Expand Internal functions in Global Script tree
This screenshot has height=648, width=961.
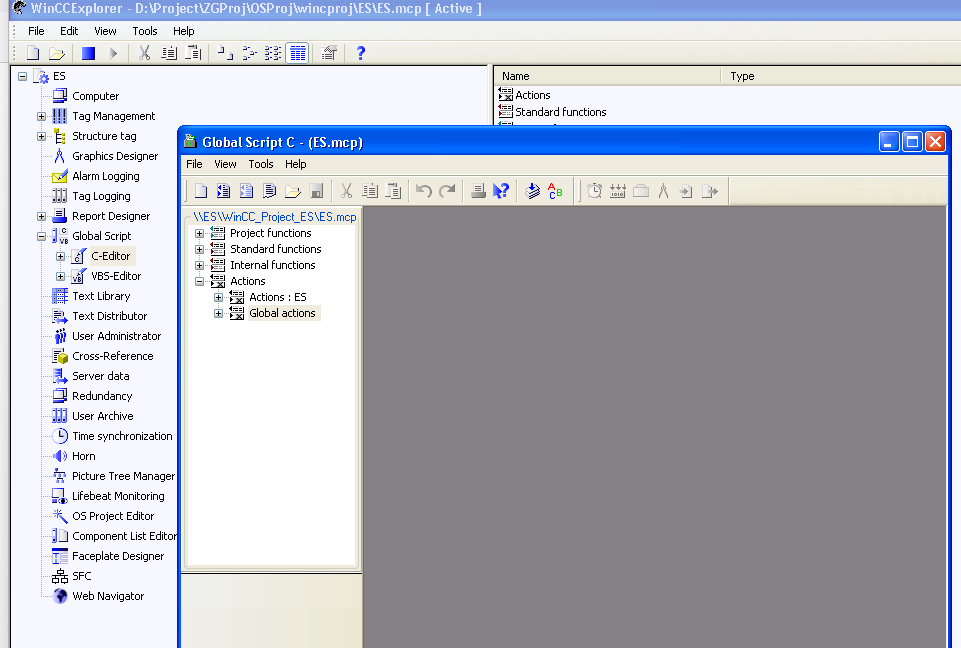199,265
